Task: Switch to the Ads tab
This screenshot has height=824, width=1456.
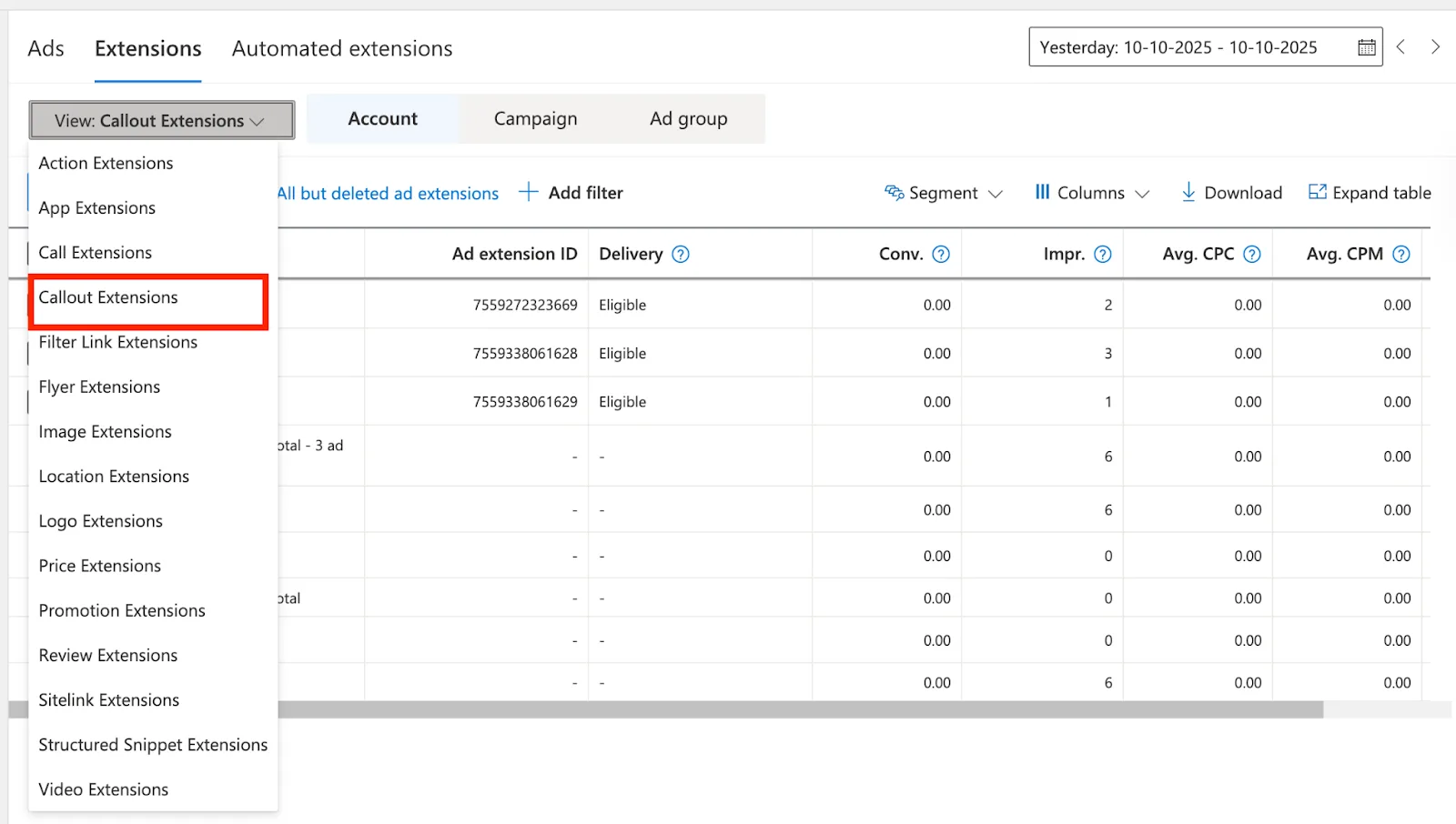Action: coord(45,48)
